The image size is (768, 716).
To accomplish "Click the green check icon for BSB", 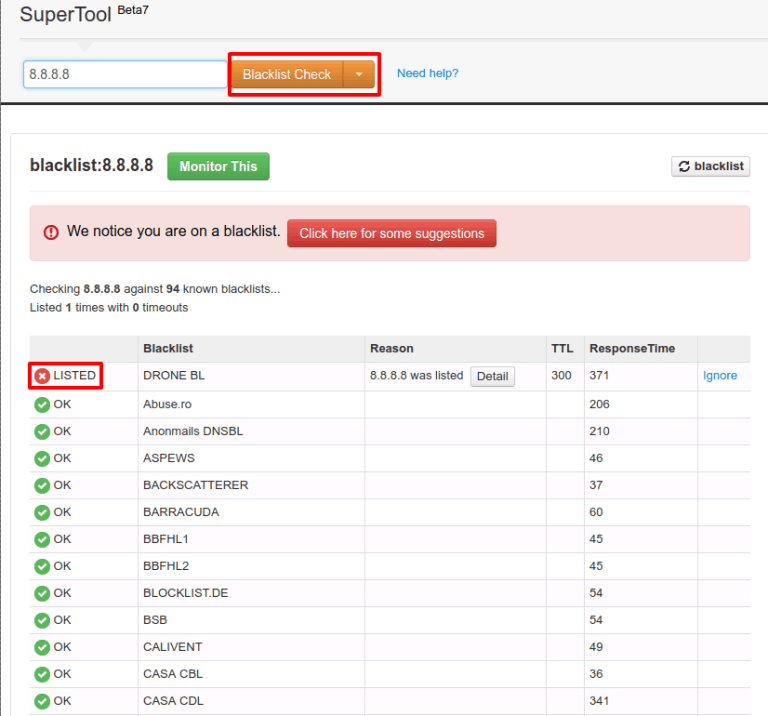I will pyautogui.click(x=42, y=621).
